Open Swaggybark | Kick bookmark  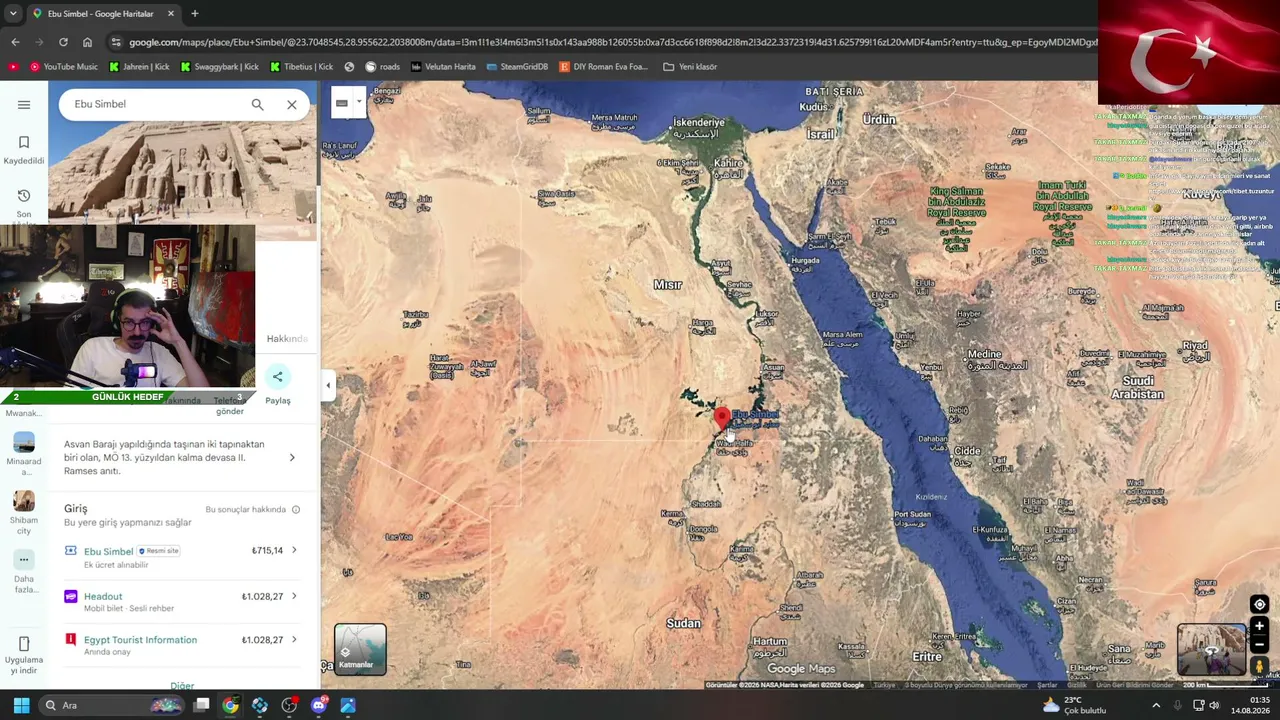click(x=219, y=67)
